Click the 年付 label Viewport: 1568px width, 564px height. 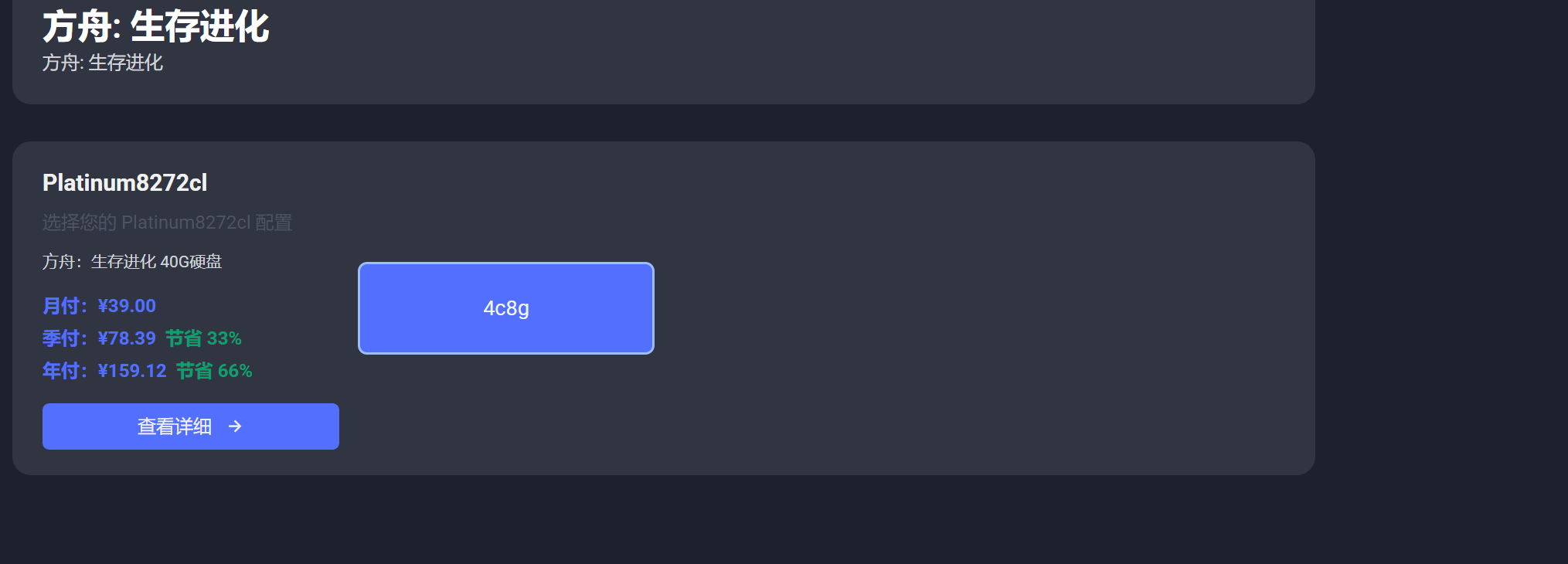tap(65, 371)
